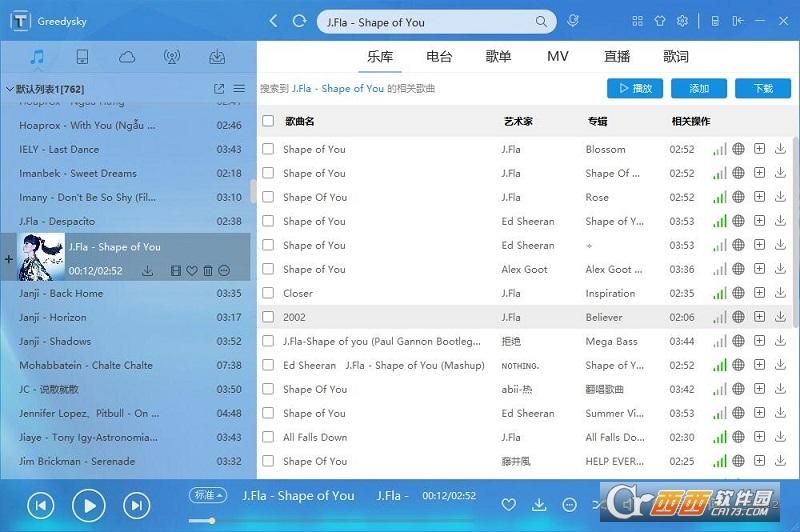Add Closer song to playlist
The image size is (800, 532).
pyautogui.click(x=760, y=293)
